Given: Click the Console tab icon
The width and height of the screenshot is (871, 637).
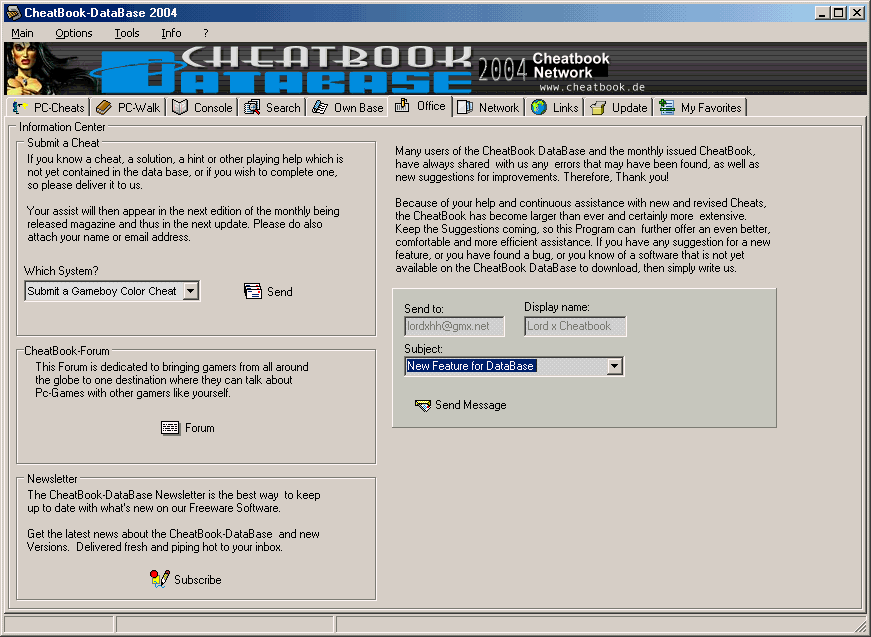Looking at the screenshot, I should [180, 108].
